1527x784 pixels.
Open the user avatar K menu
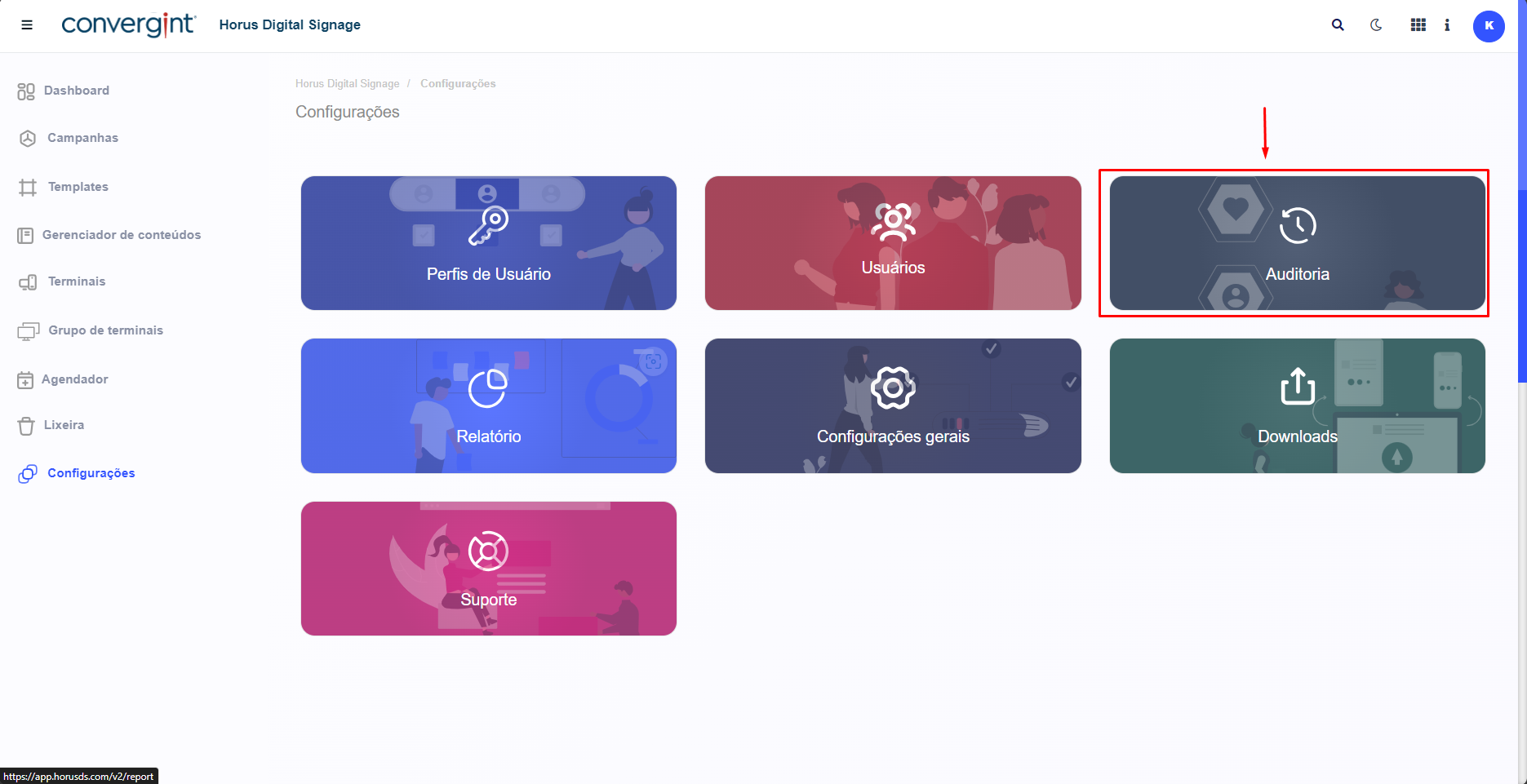coord(1488,26)
